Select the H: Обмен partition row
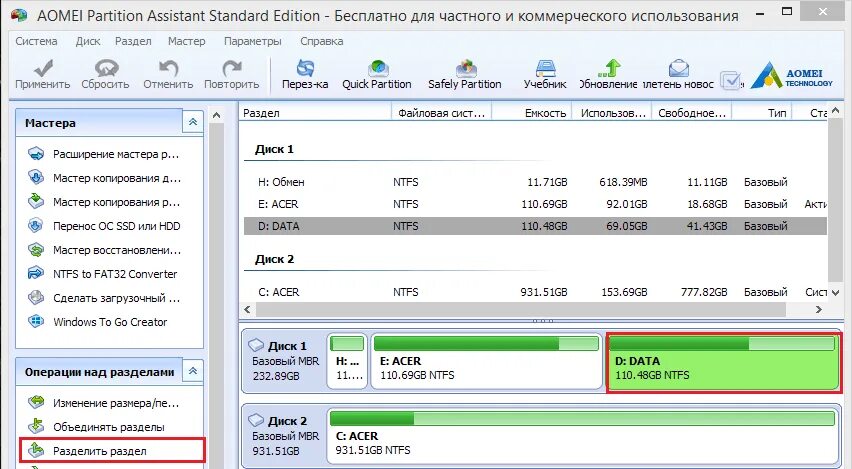852x469 pixels. click(x=535, y=182)
